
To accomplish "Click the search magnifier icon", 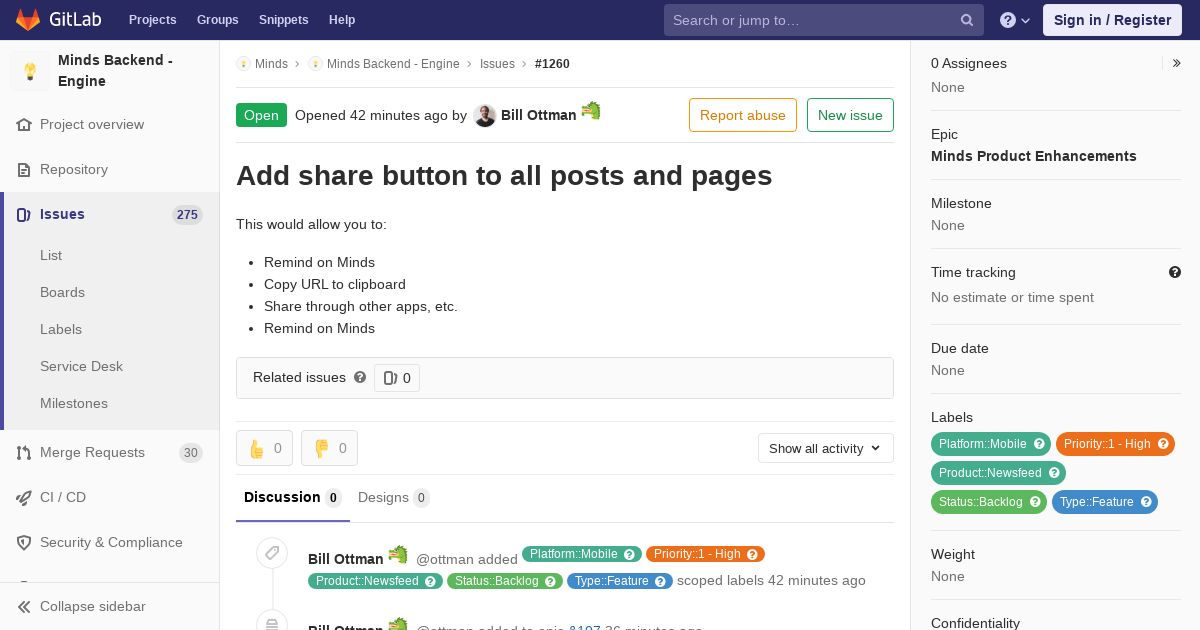I will click(x=967, y=20).
